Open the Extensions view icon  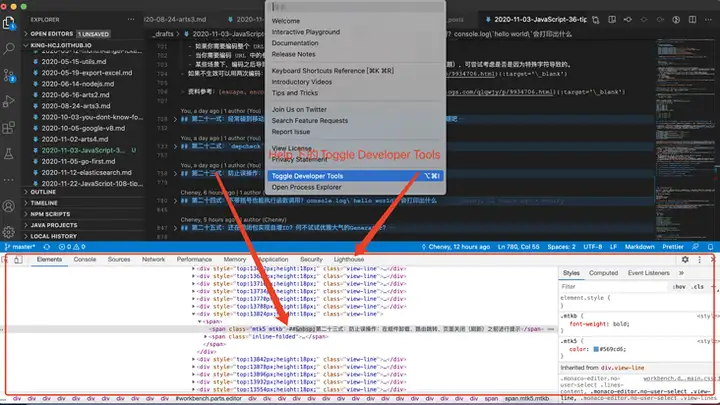tap(9, 127)
